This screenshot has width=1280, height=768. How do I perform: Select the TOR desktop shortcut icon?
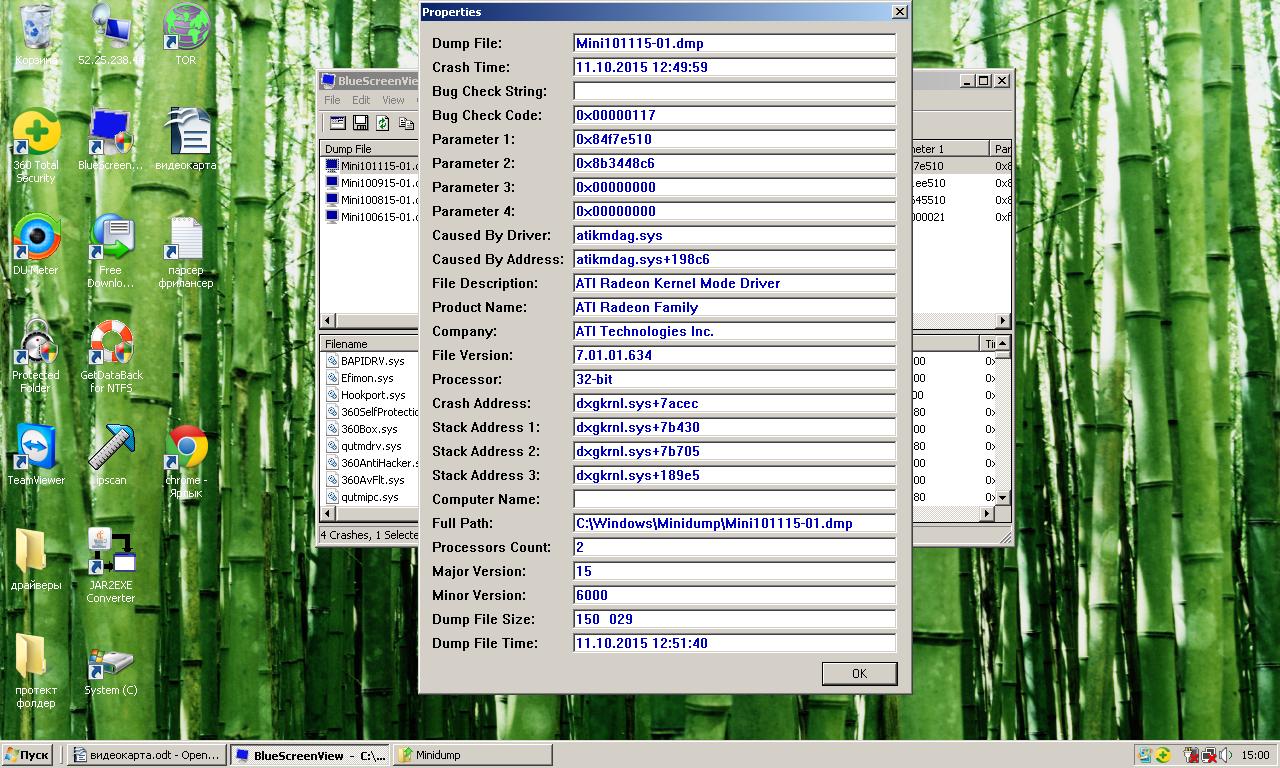pyautogui.click(x=186, y=30)
